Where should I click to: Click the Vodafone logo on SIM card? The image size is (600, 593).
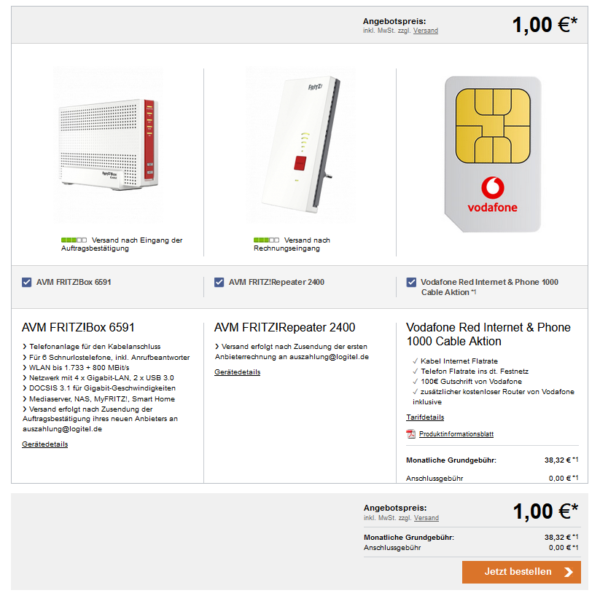pyautogui.click(x=490, y=187)
